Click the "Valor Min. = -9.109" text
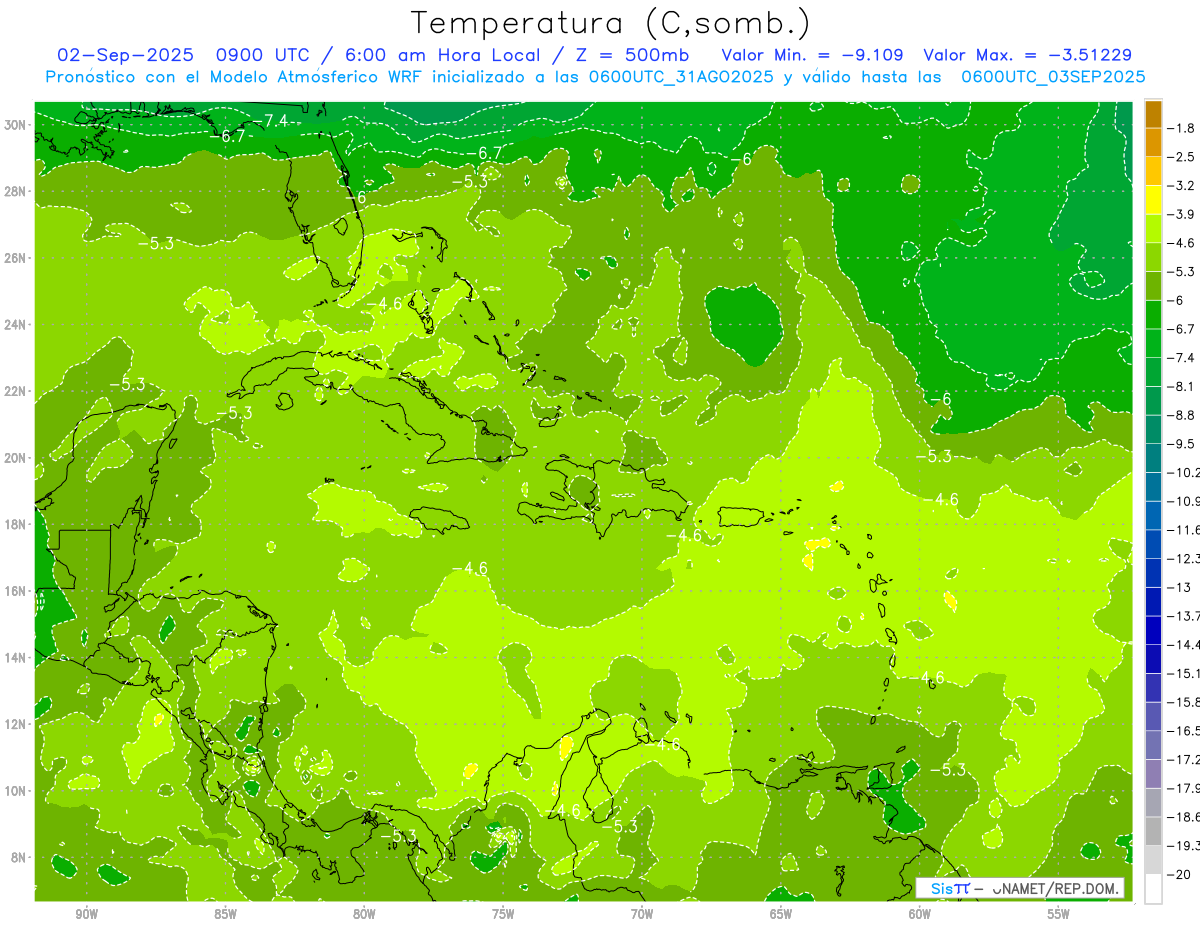 (x=814, y=56)
